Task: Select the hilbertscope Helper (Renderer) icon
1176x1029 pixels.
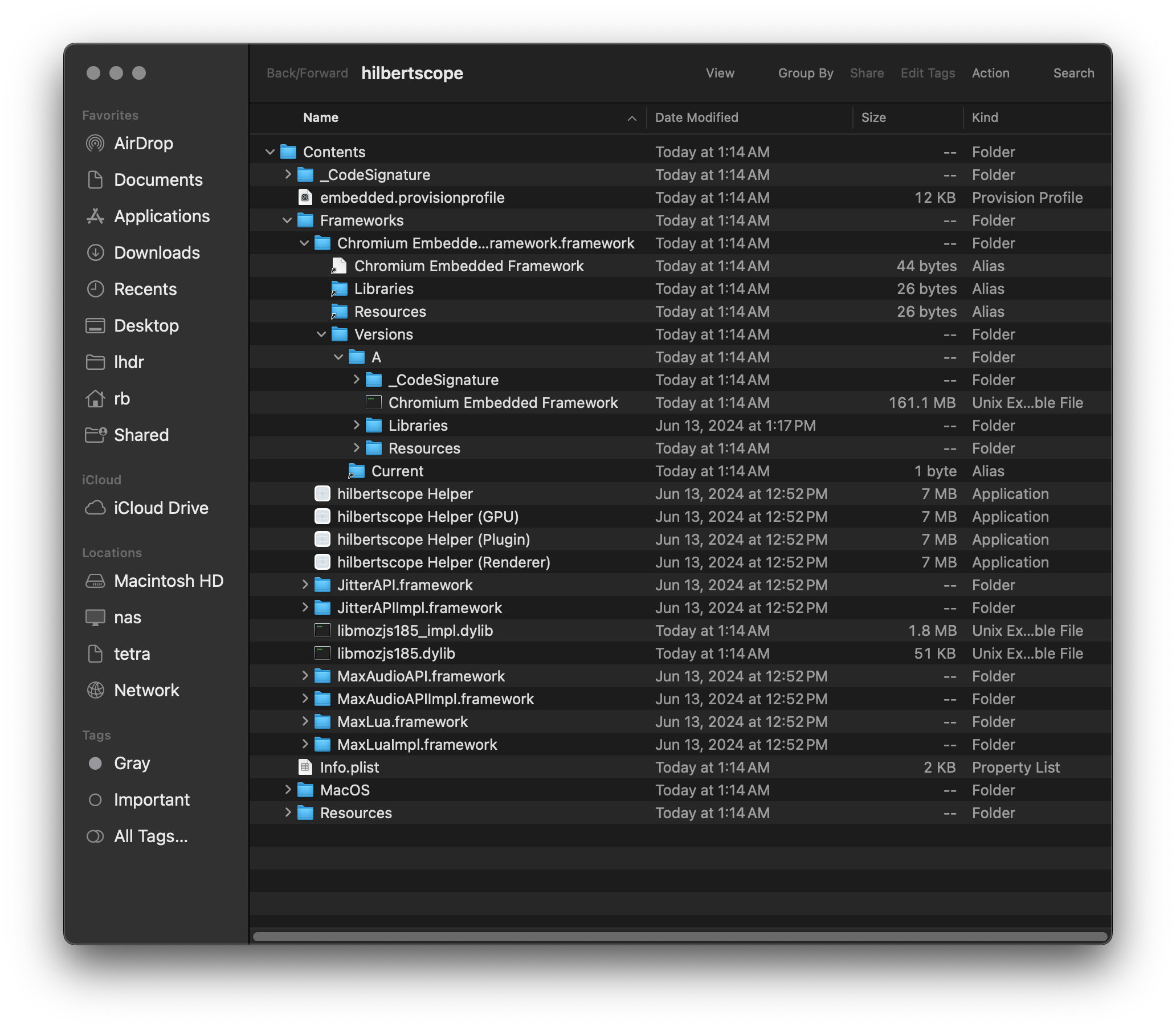Action: [322, 562]
